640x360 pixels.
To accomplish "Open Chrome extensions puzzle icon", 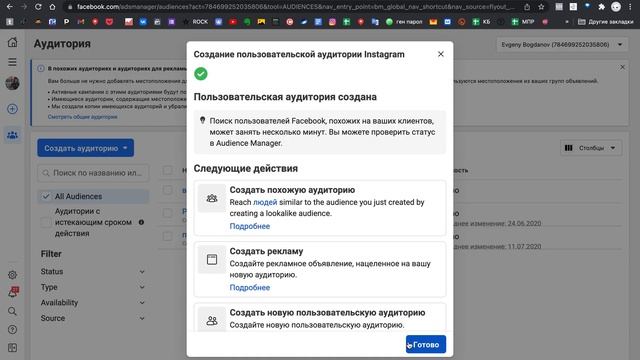I will pyautogui.click(x=602, y=7).
